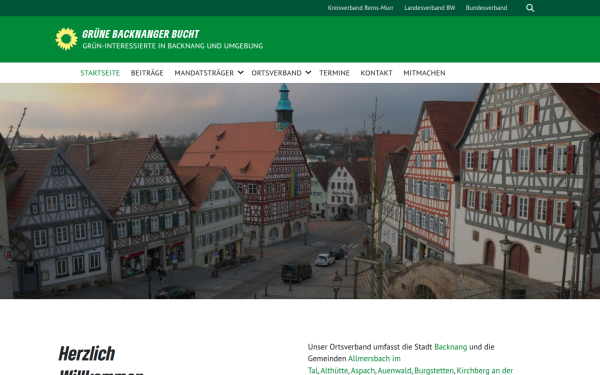The width and height of the screenshot is (600, 375).
Task: Expand the Ortsverband submenu chevron
Action: 308,72
